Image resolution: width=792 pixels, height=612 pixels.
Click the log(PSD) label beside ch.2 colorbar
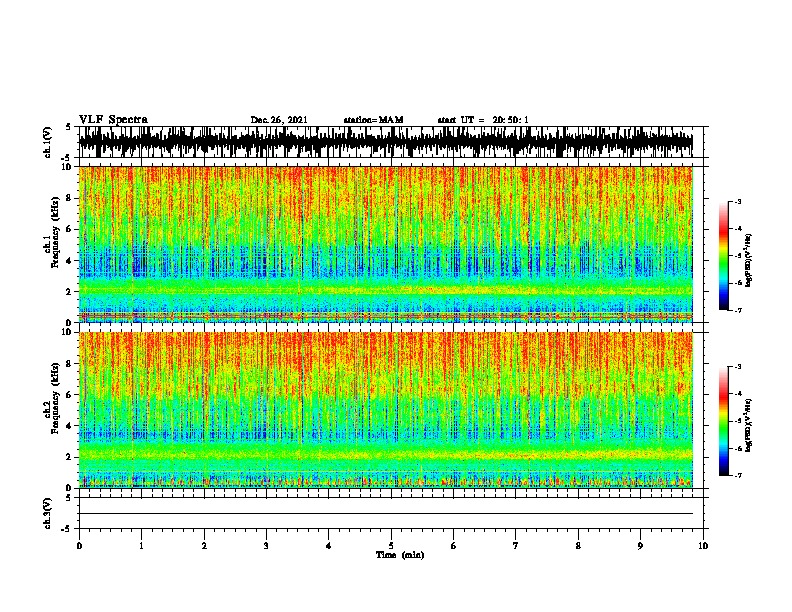pos(749,425)
